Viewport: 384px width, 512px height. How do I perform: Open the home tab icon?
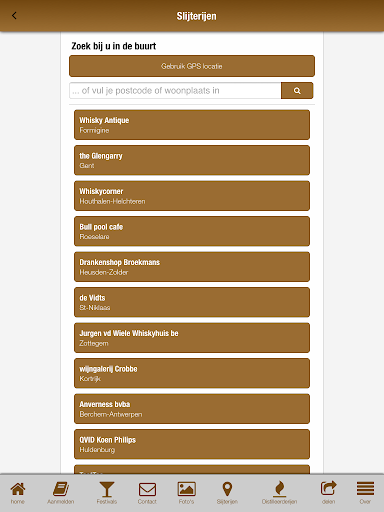click(18, 489)
